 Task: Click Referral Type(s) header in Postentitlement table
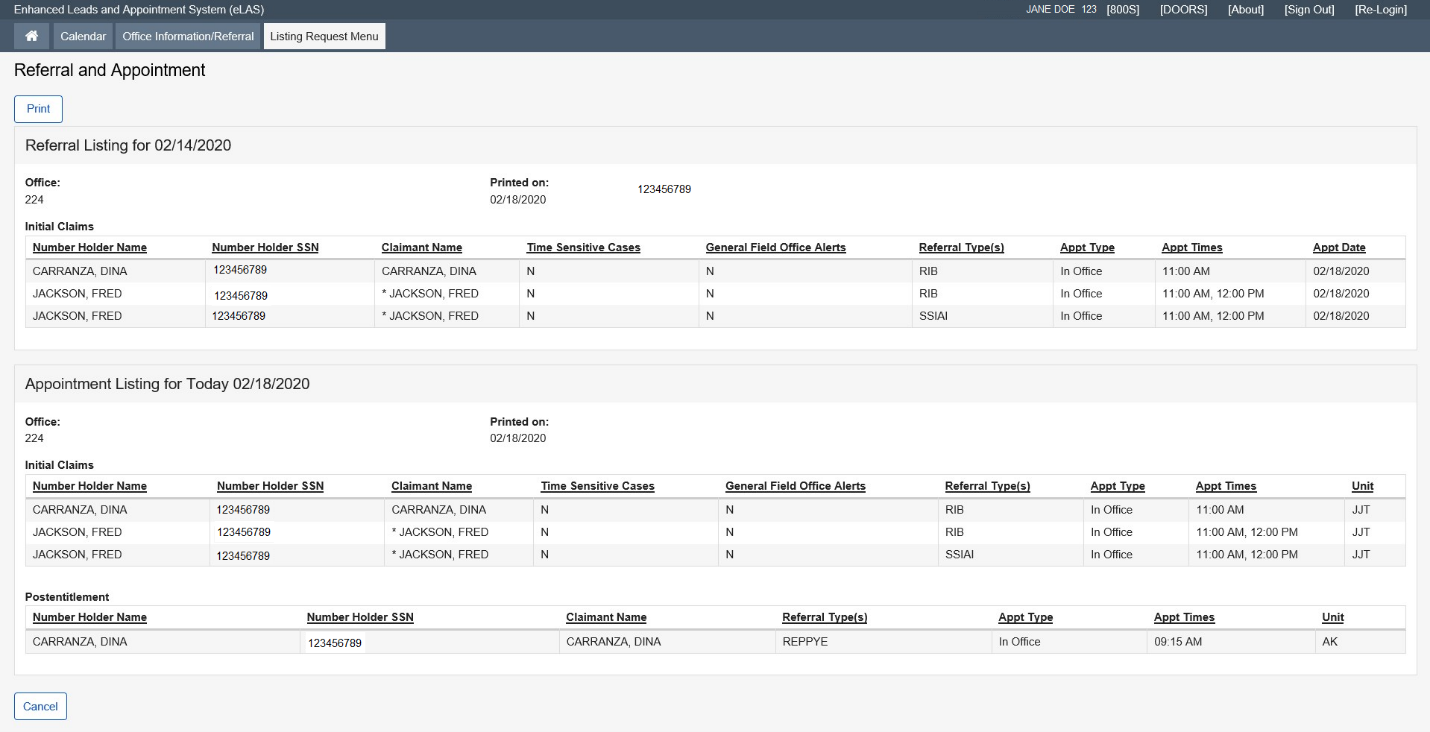tap(824, 618)
